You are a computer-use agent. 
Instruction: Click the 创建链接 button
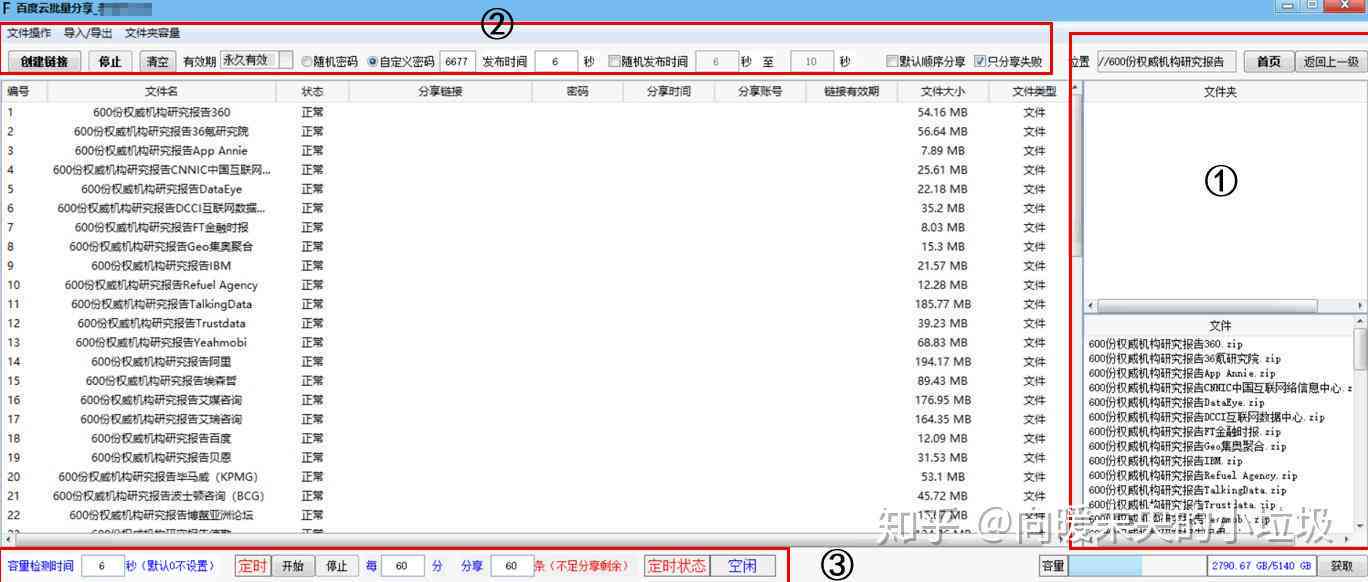point(44,61)
